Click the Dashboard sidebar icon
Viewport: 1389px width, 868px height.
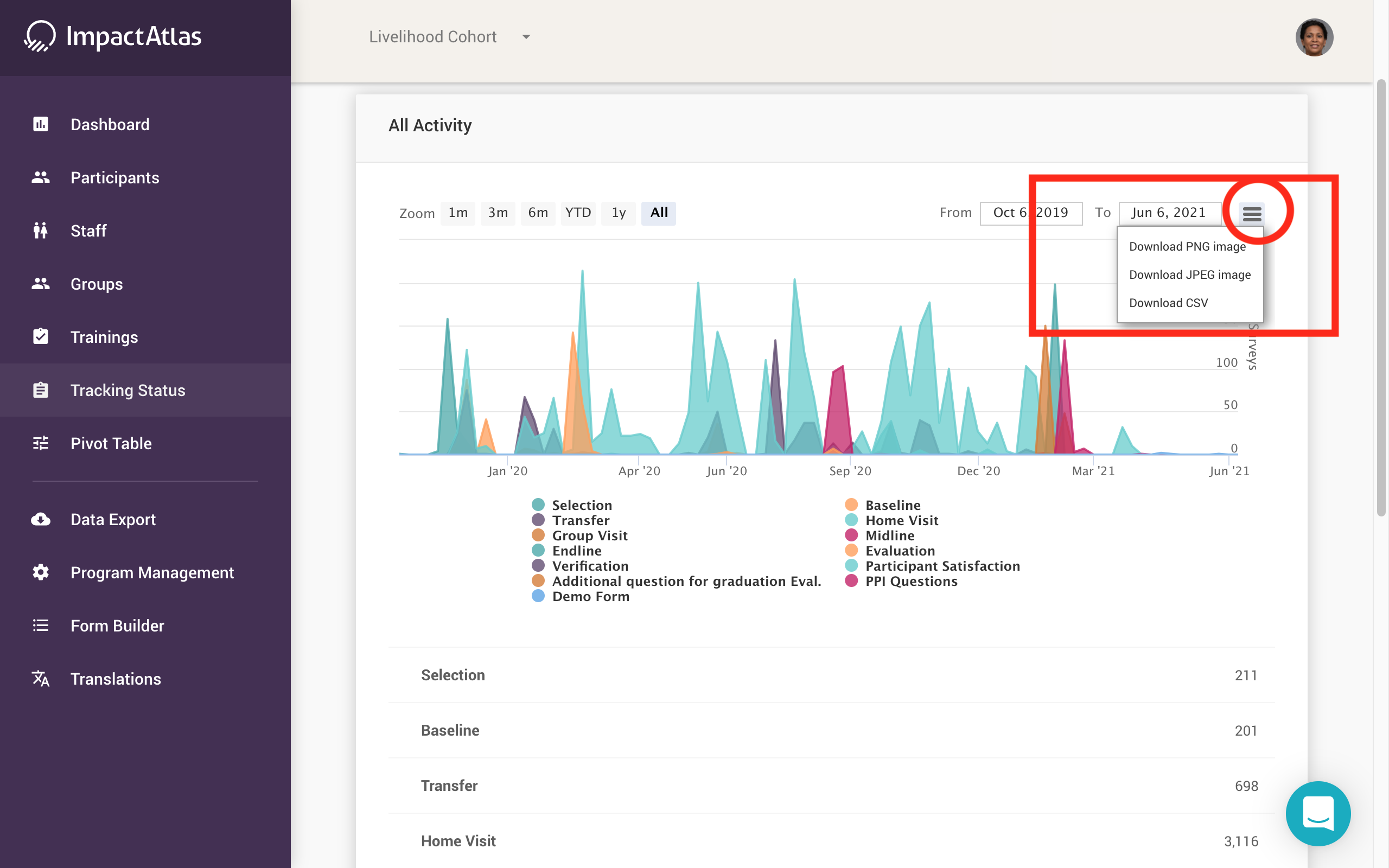pos(41,124)
